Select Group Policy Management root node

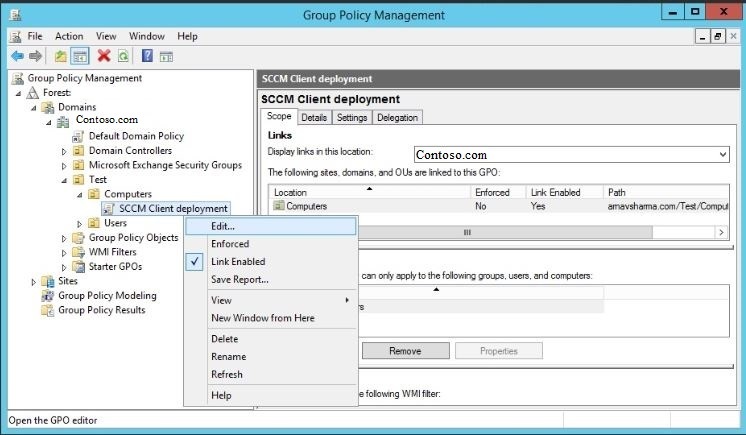[85, 78]
